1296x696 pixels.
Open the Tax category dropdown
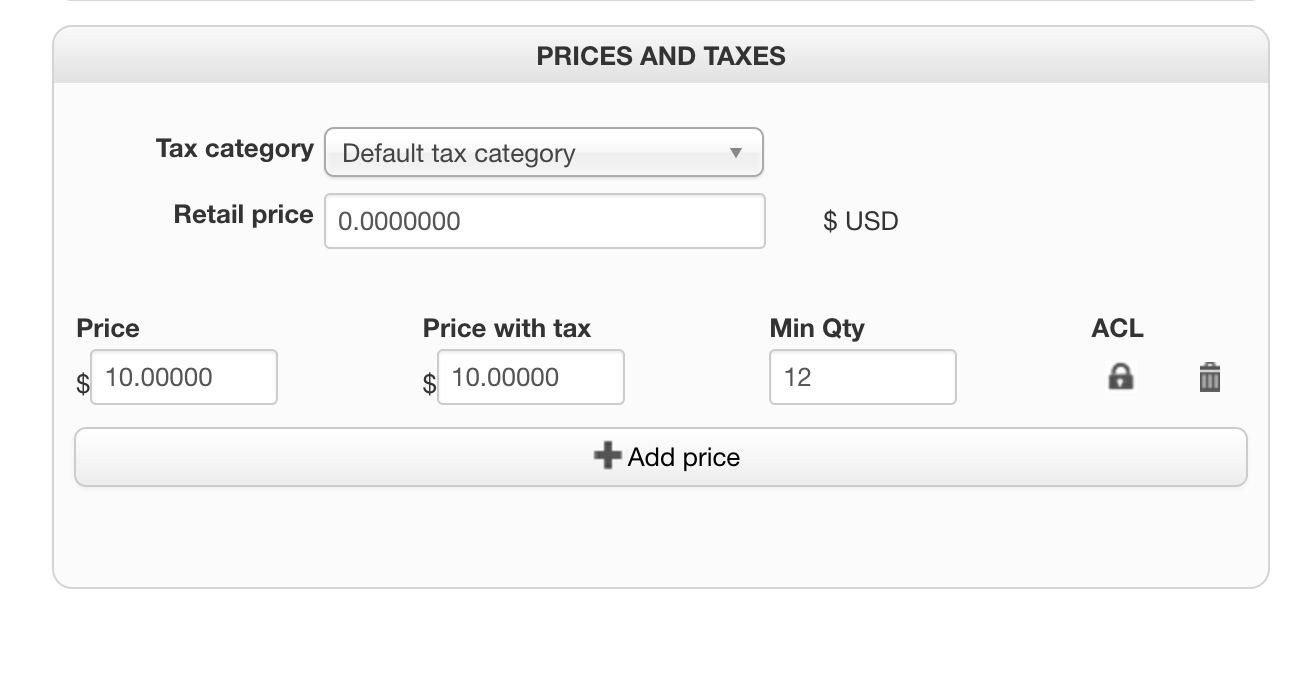543,153
